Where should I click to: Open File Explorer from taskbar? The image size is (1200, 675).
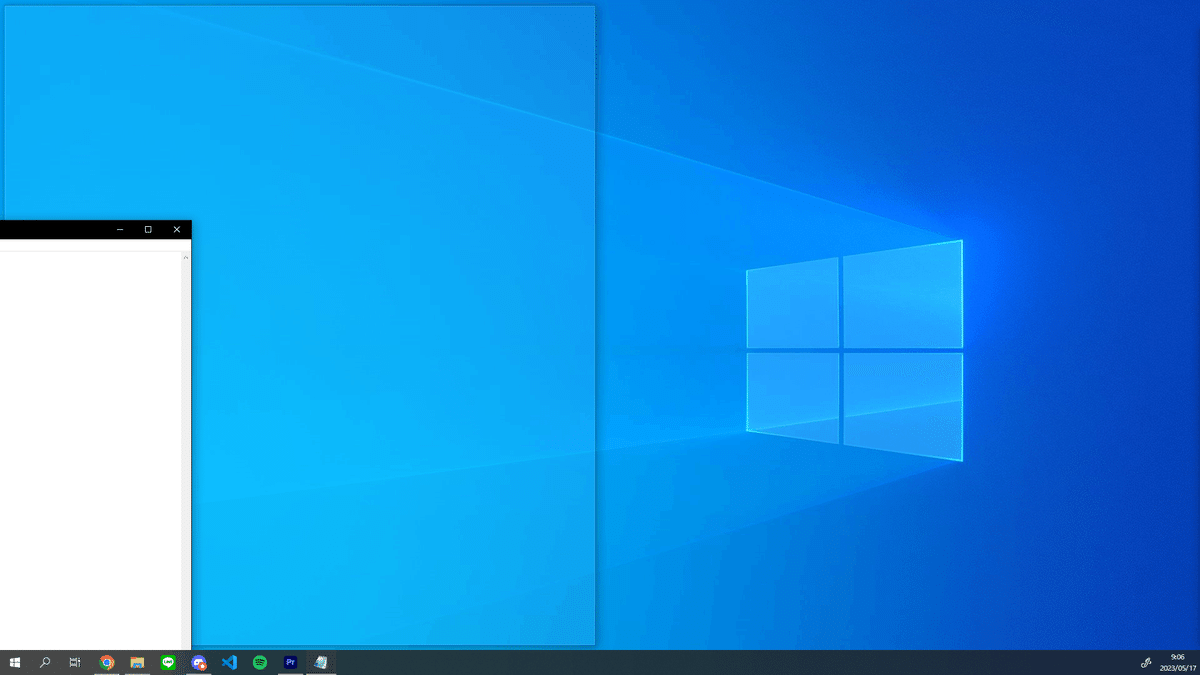138,662
